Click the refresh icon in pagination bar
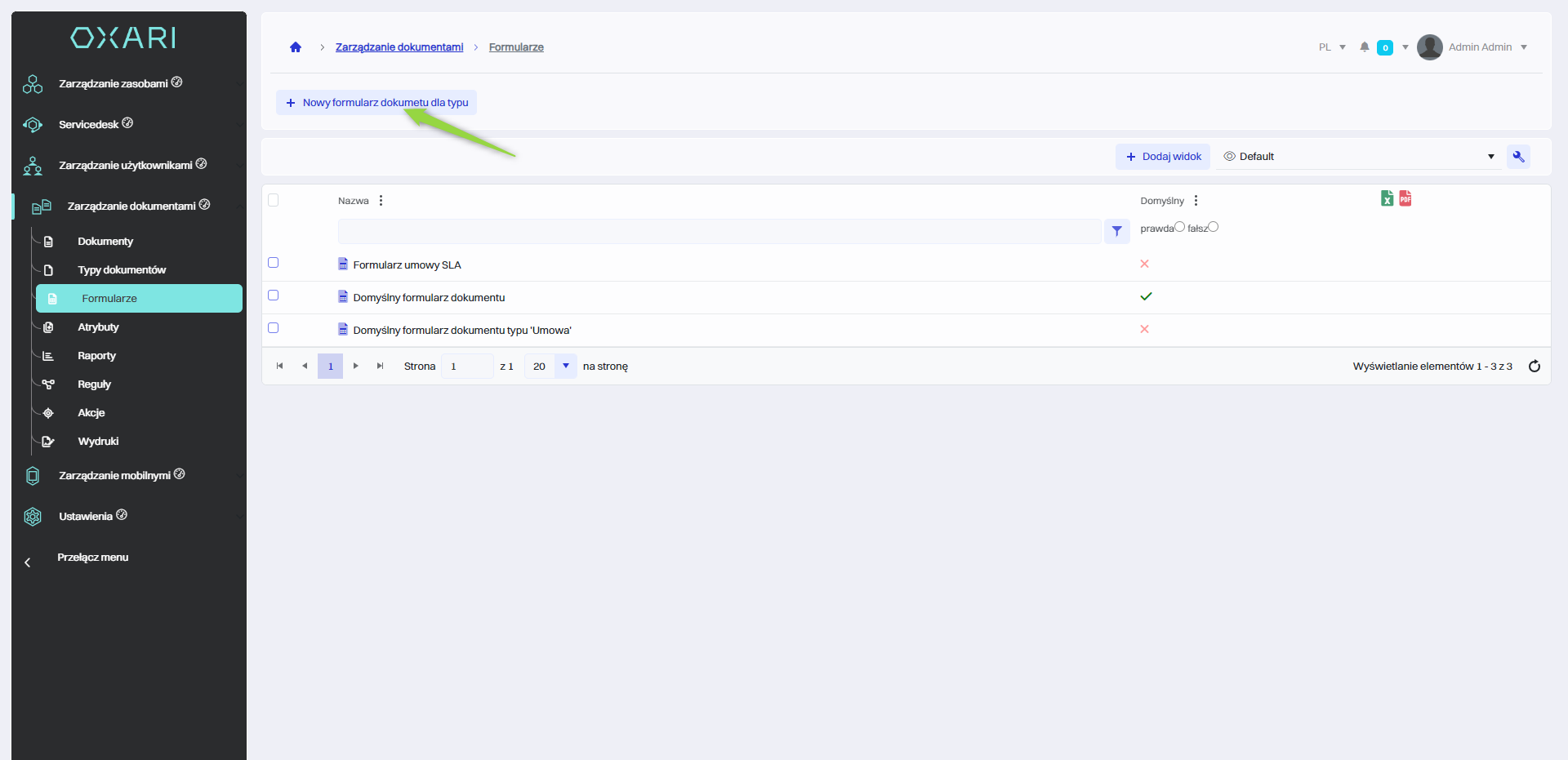 [1534, 367]
